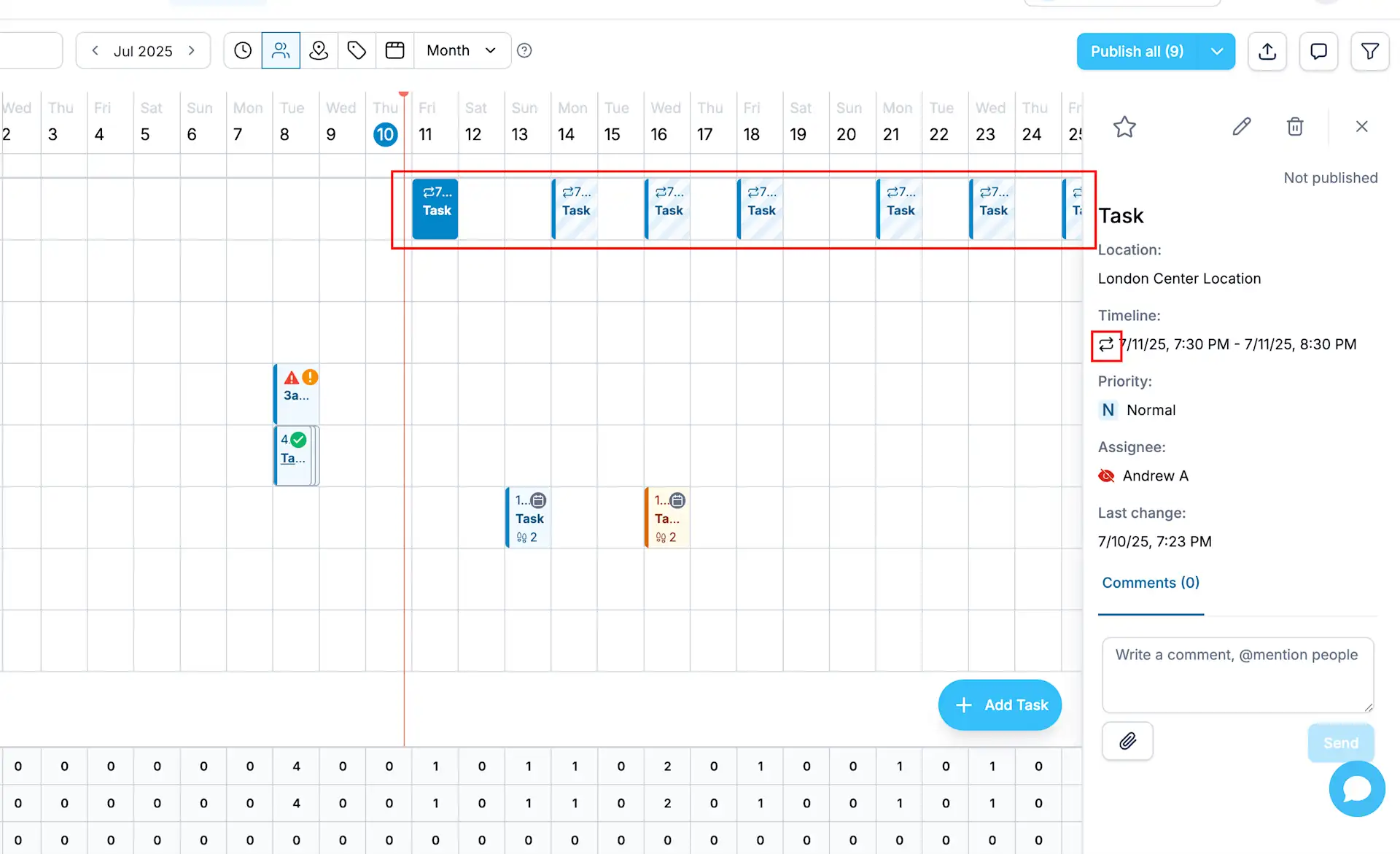This screenshot has height=854, width=1400.
Task: Click the clock time view icon
Action: pos(243,50)
